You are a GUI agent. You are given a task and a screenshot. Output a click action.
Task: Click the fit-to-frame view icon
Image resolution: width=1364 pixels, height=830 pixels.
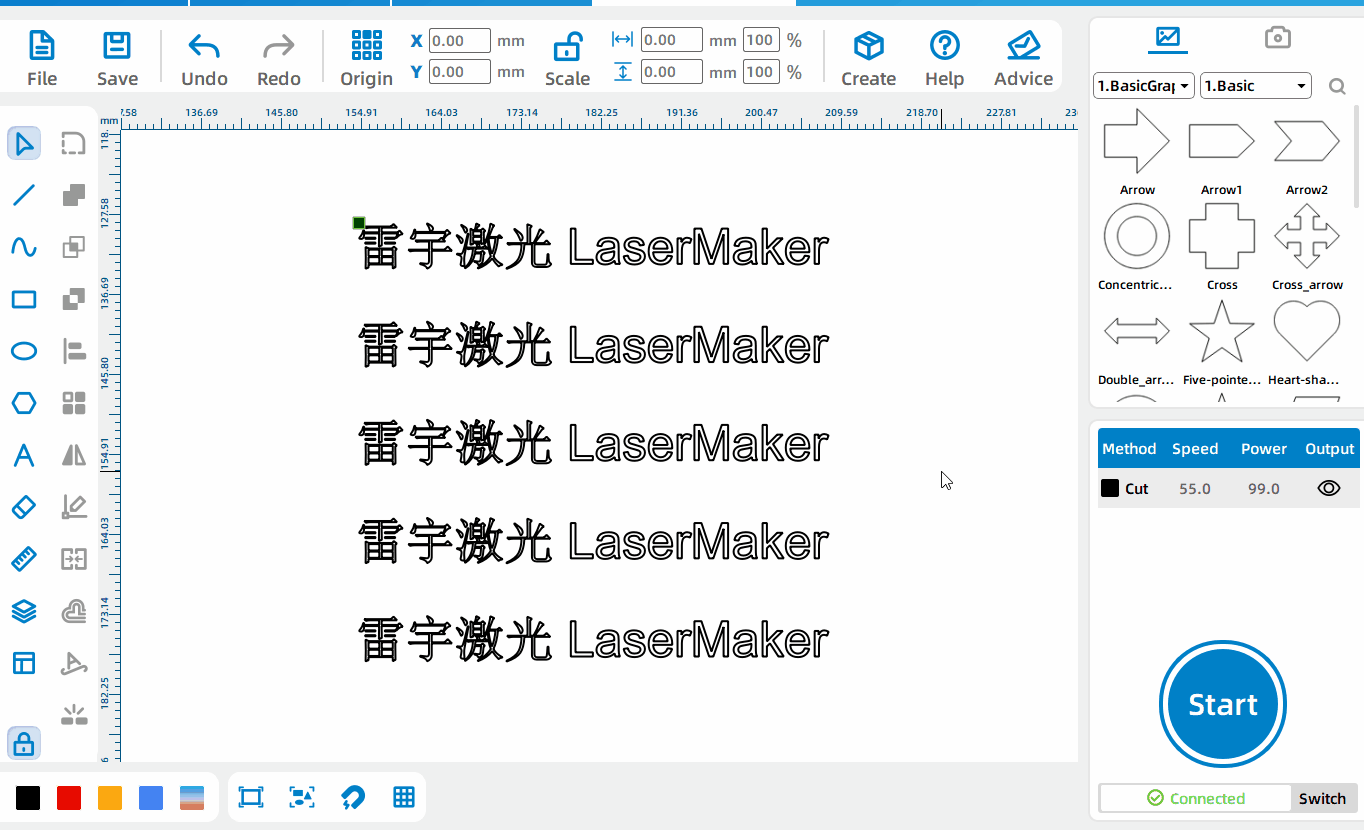coord(250,797)
